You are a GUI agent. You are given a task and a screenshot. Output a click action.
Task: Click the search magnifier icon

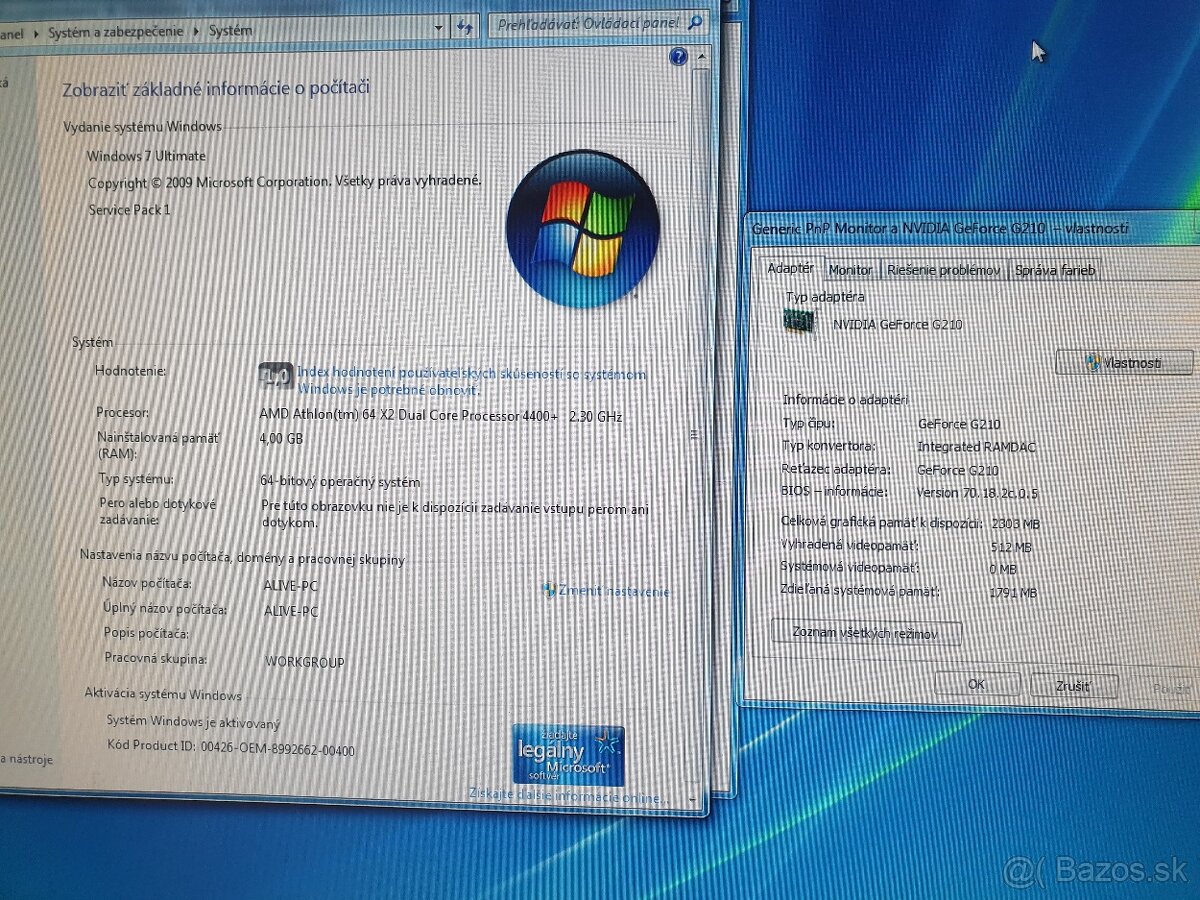(x=694, y=22)
